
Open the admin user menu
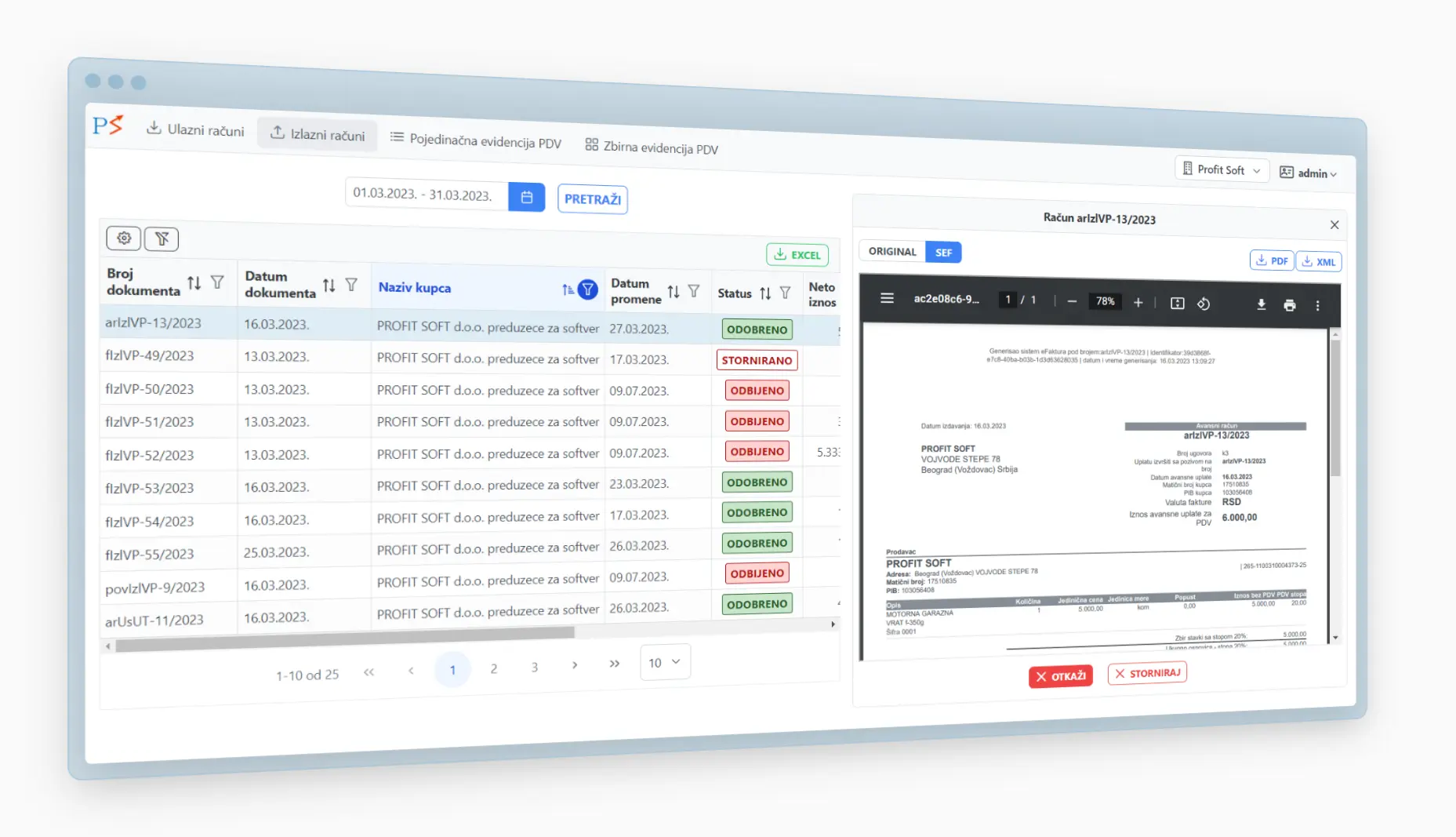[1308, 173]
